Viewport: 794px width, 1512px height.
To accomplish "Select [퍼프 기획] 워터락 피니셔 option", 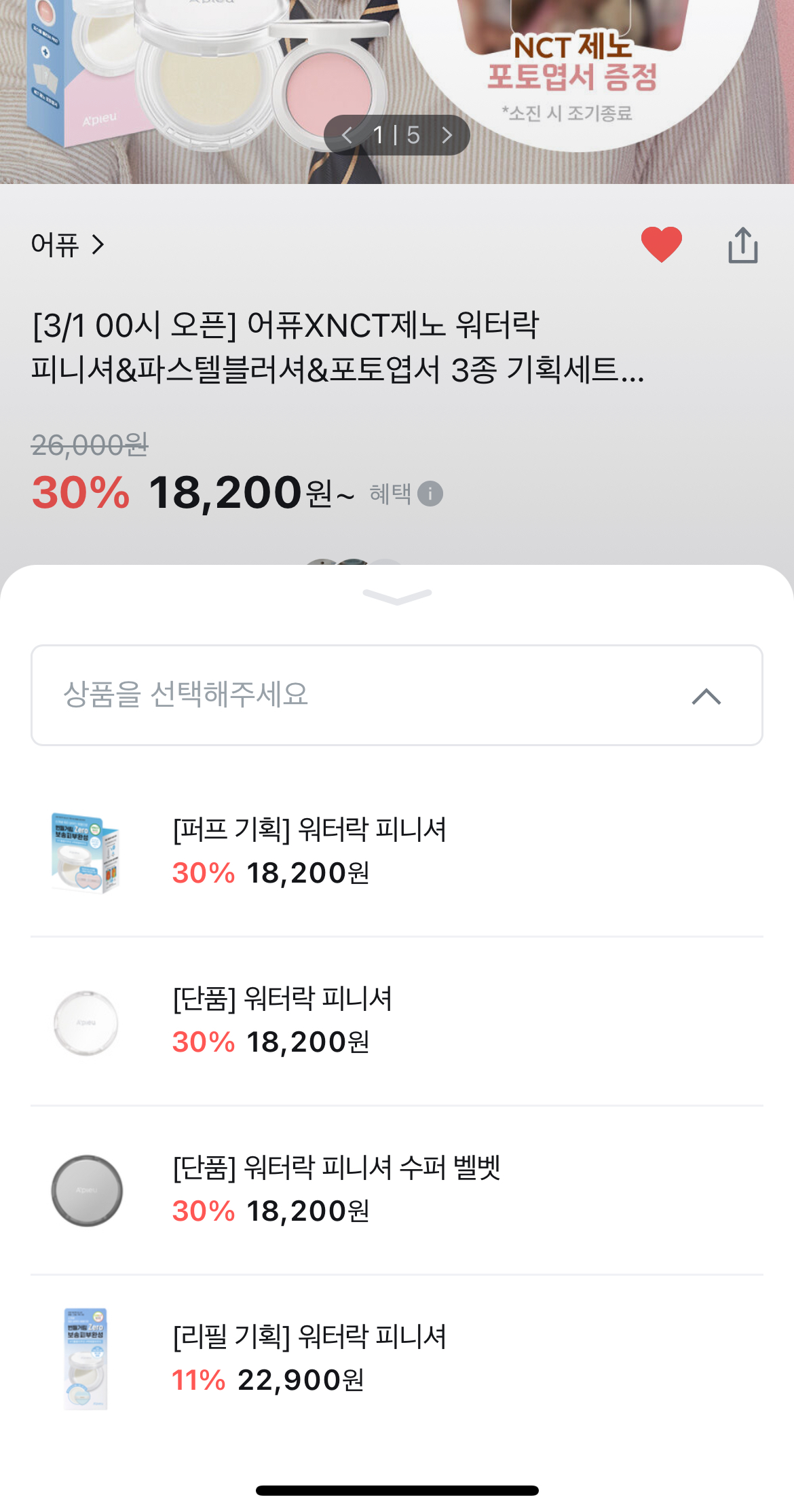I will 309,830.
